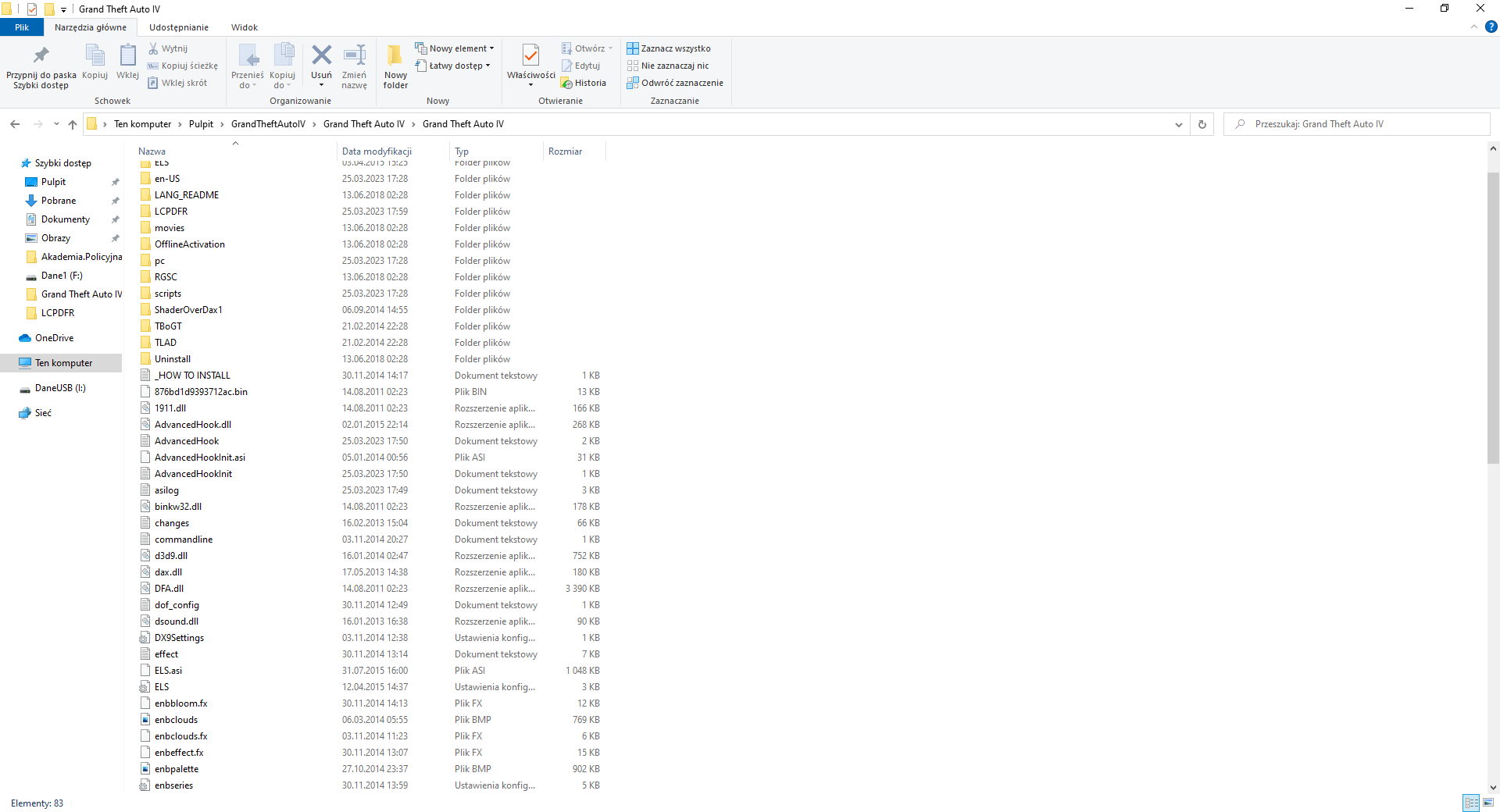Refresh the folder with the reload icon
The width and height of the screenshot is (1500, 812).
pos(1202,124)
